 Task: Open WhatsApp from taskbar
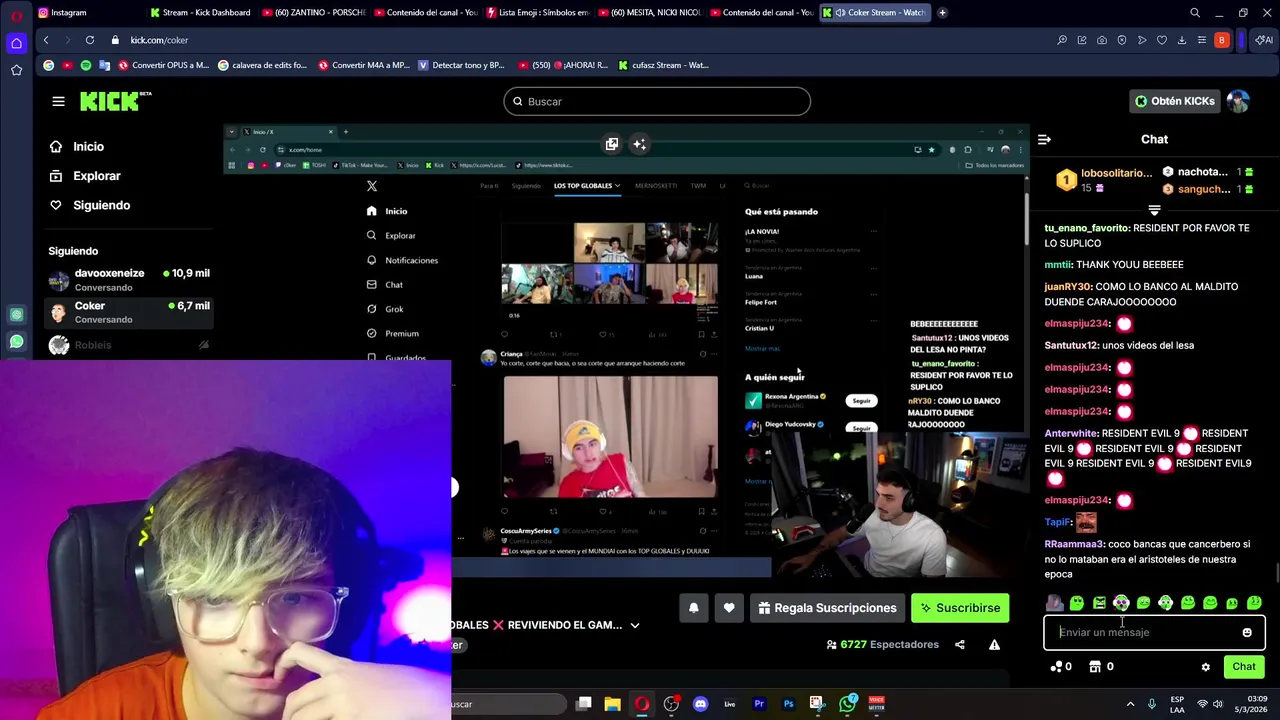click(x=848, y=704)
